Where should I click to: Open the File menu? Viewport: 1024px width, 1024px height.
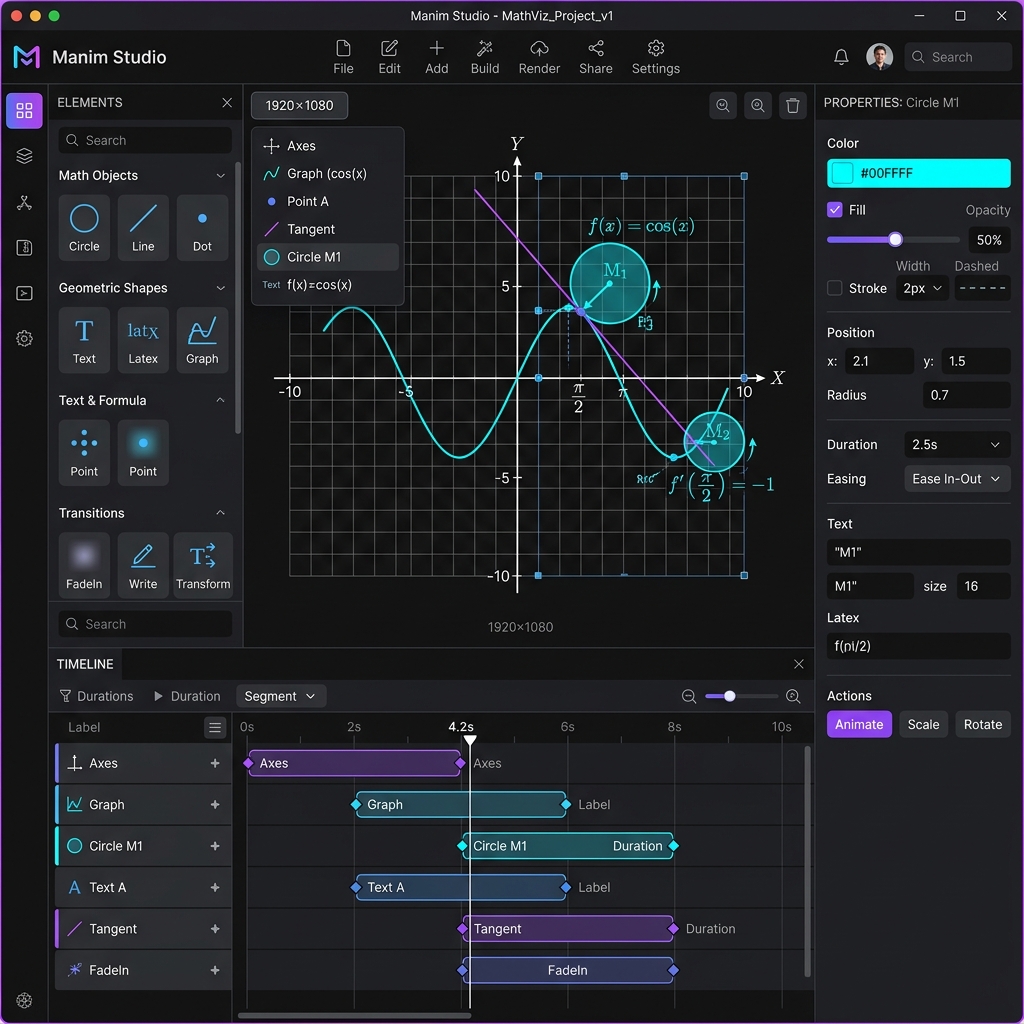(x=344, y=57)
